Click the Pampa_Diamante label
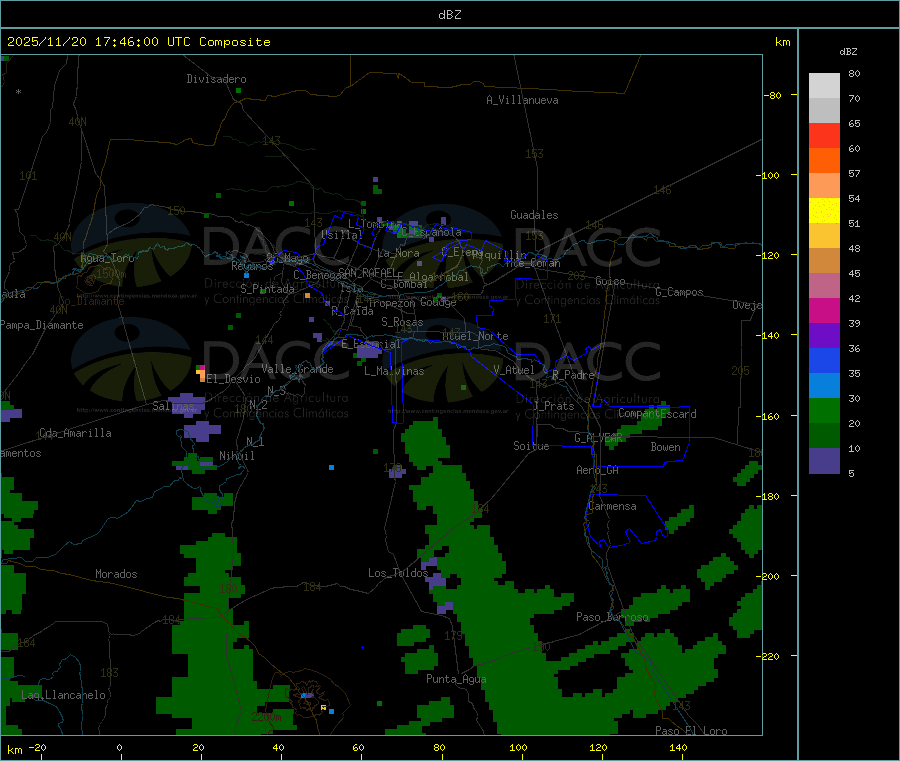The image size is (900, 761). coord(42,325)
